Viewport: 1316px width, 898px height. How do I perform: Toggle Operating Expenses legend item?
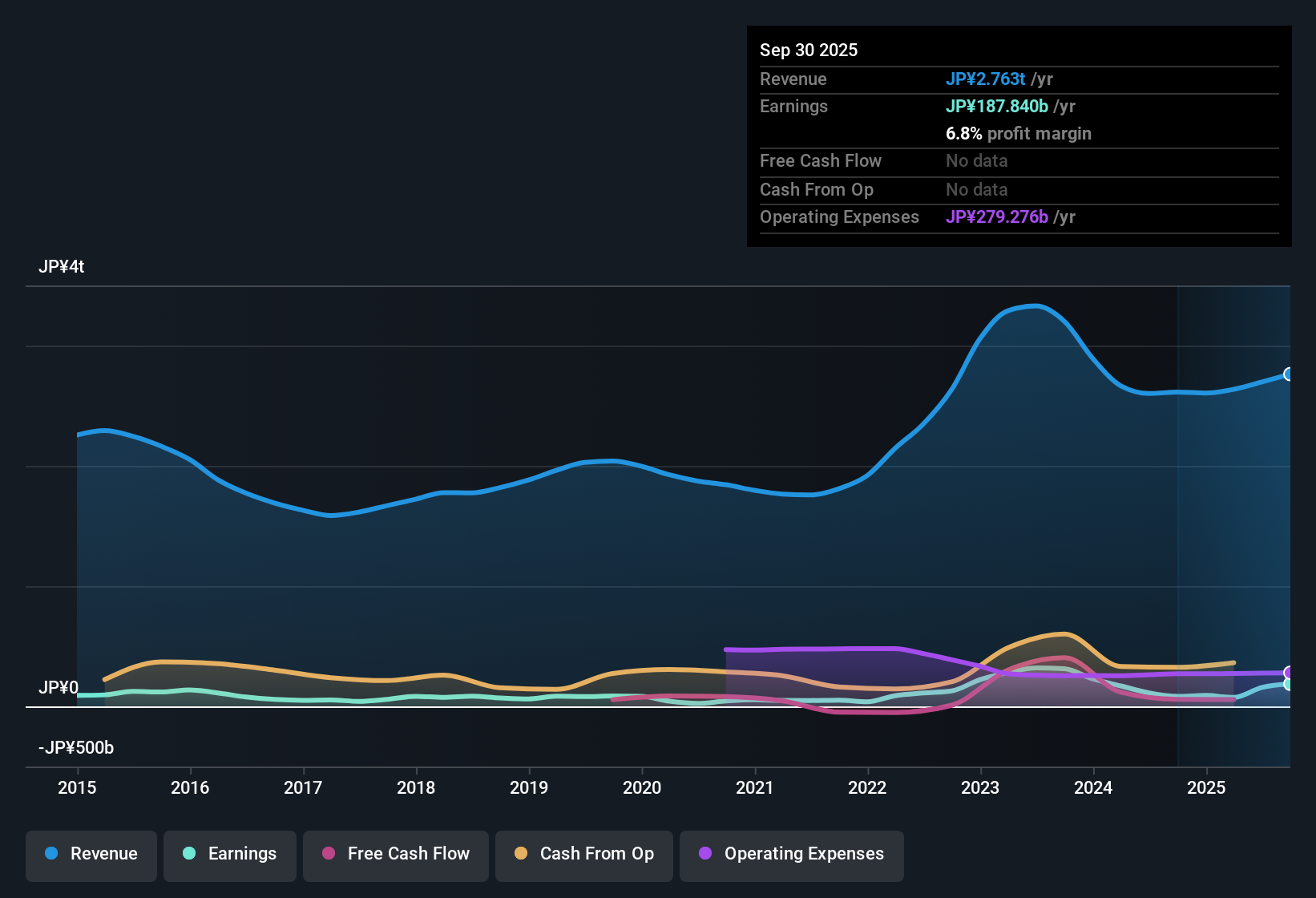(792, 854)
